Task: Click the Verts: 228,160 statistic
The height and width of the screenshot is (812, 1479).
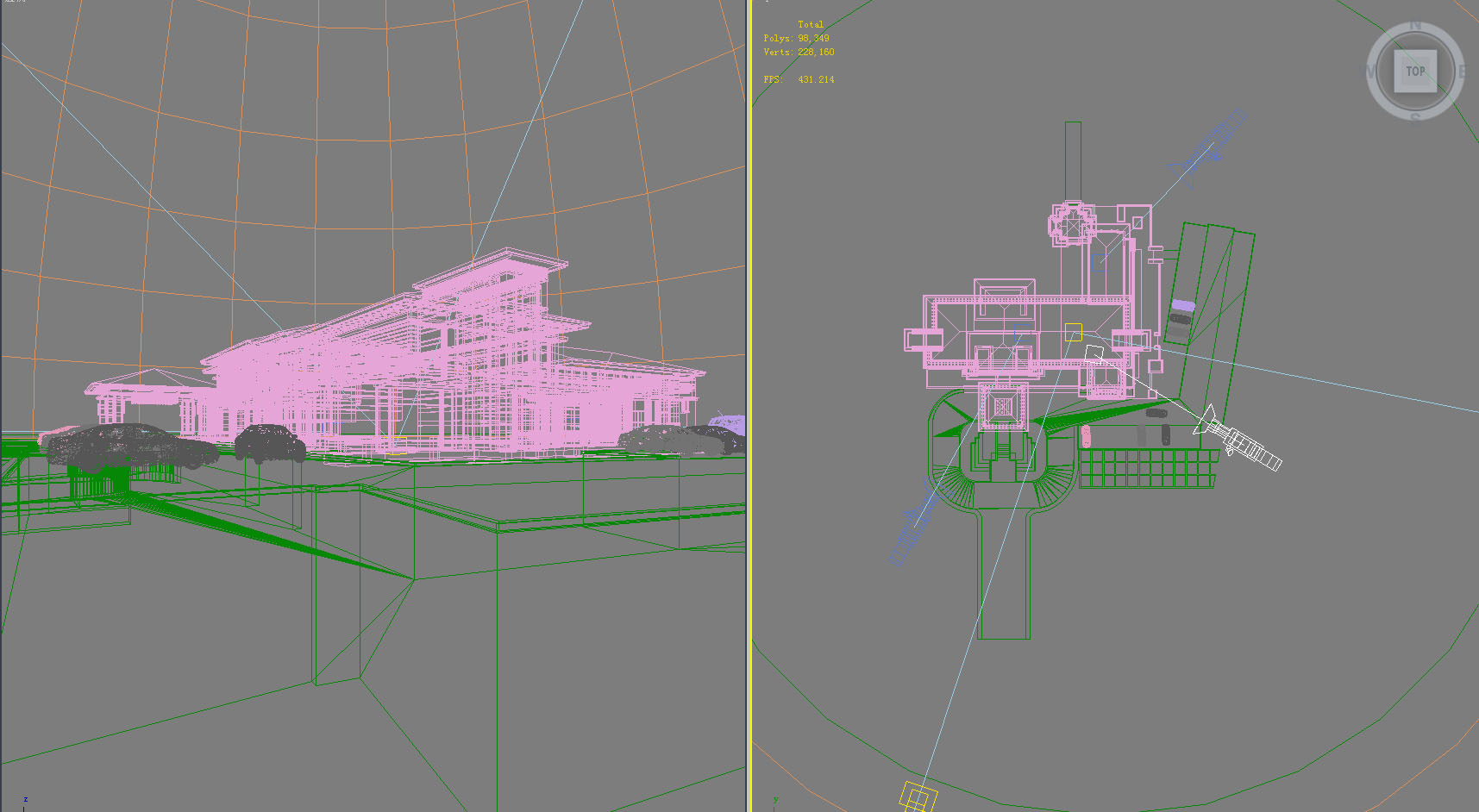Action: (x=799, y=52)
